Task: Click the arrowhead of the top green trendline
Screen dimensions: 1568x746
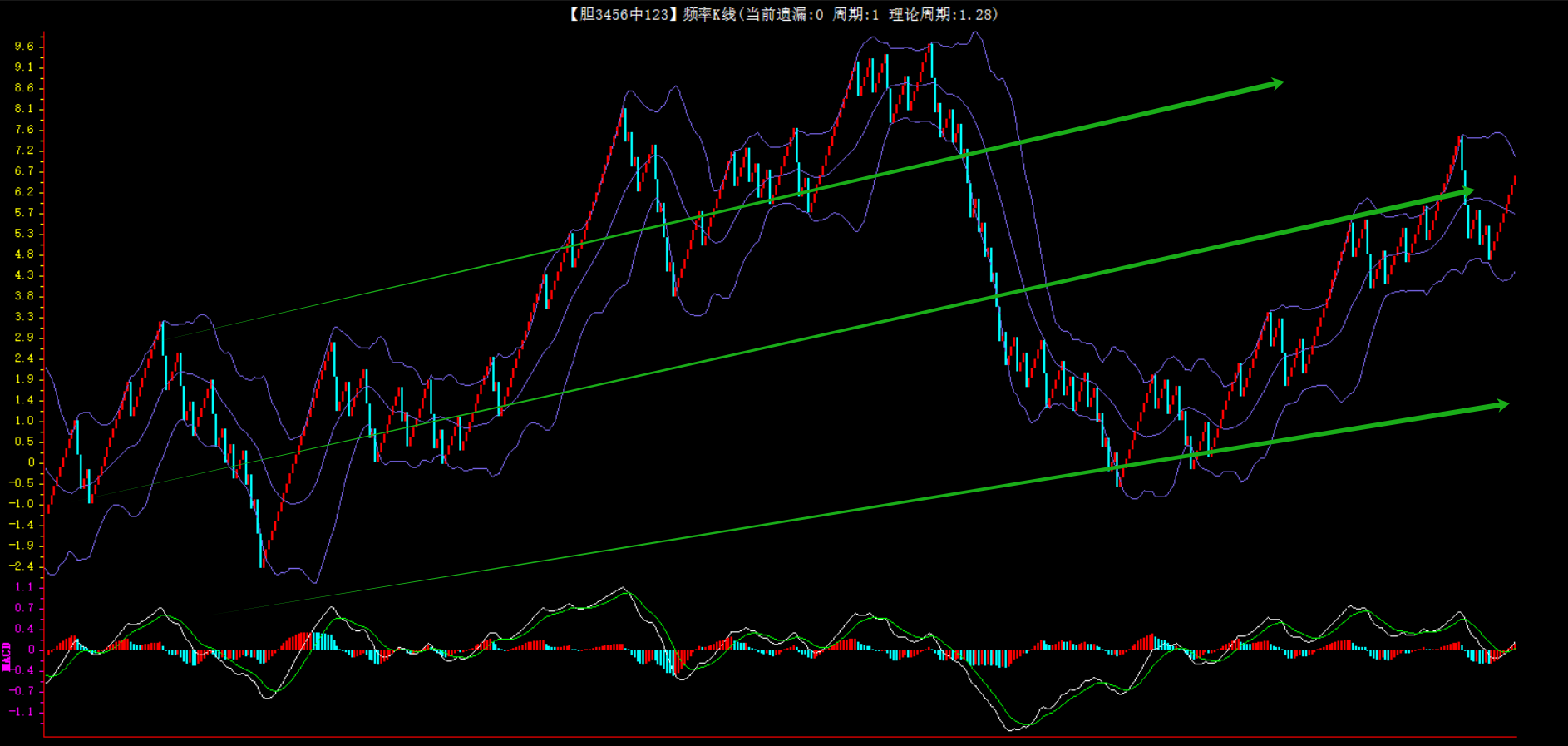Action: click(1276, 83)
